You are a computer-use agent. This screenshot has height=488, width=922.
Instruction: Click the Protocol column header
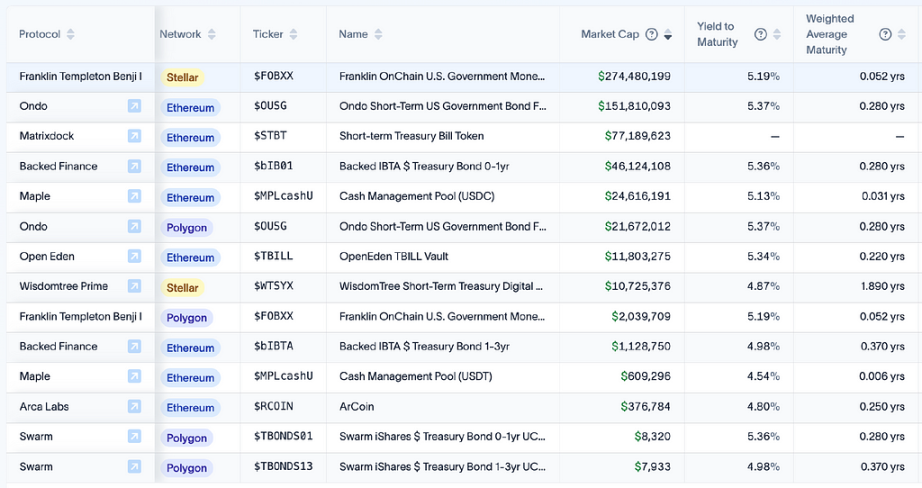click(39, 34)
